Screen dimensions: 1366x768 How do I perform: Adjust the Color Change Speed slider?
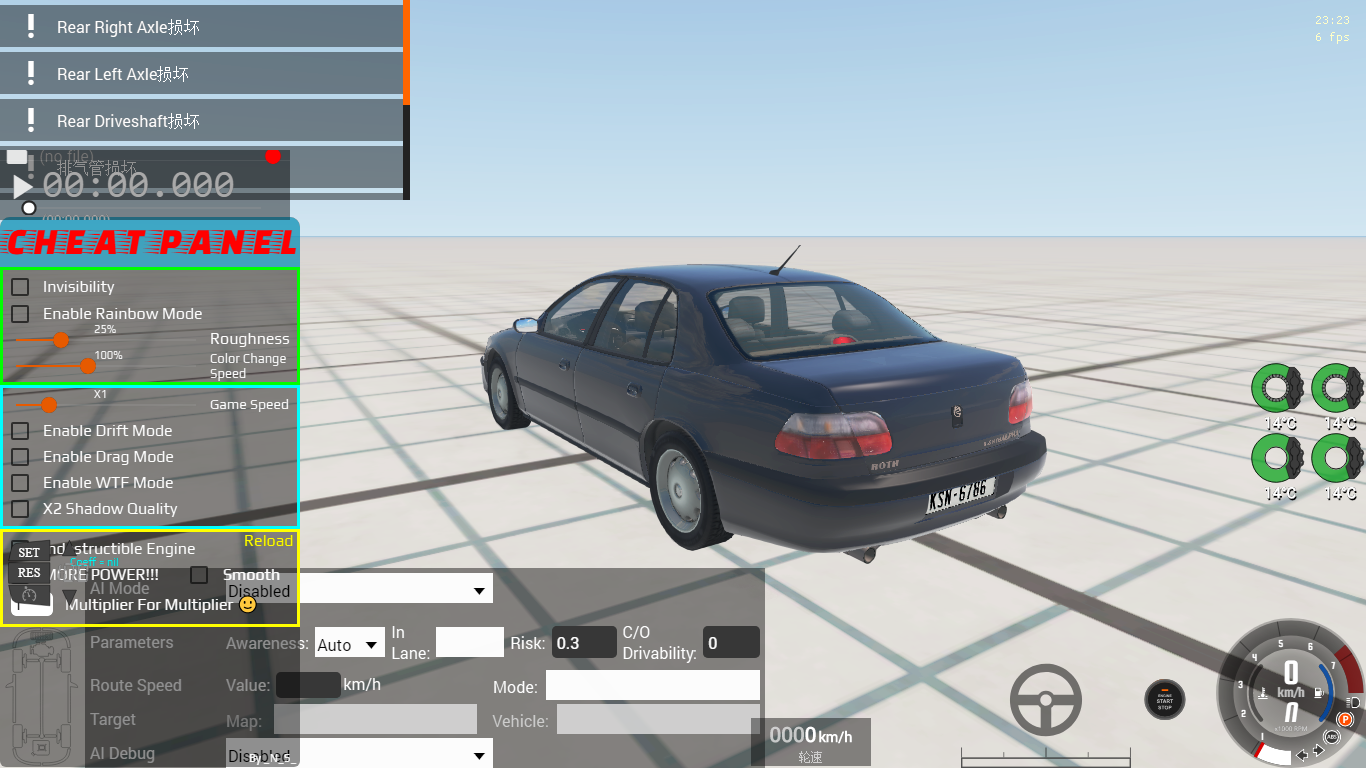pyautogui.click(x=87, y=366)
